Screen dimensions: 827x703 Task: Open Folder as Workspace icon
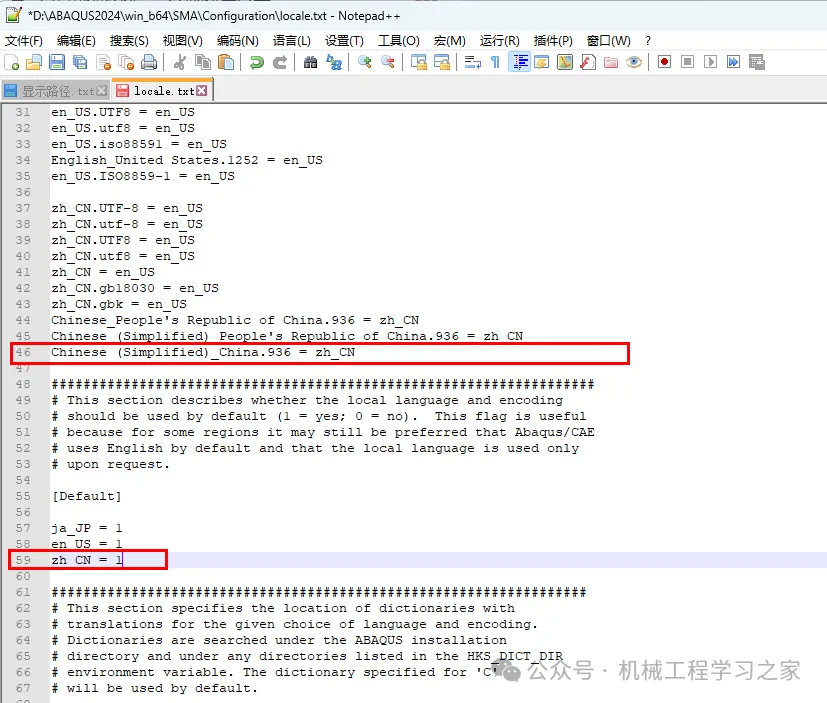pyautogui.click(x=611, y=62)
